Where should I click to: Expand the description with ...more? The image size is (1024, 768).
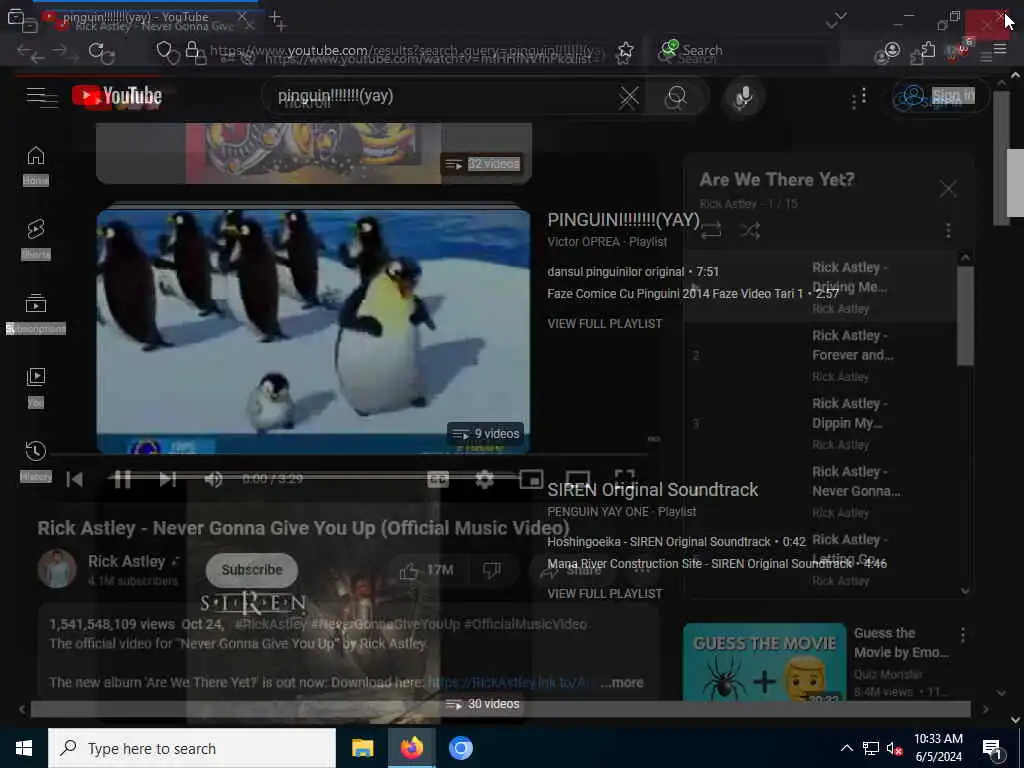tap(622, 682)
